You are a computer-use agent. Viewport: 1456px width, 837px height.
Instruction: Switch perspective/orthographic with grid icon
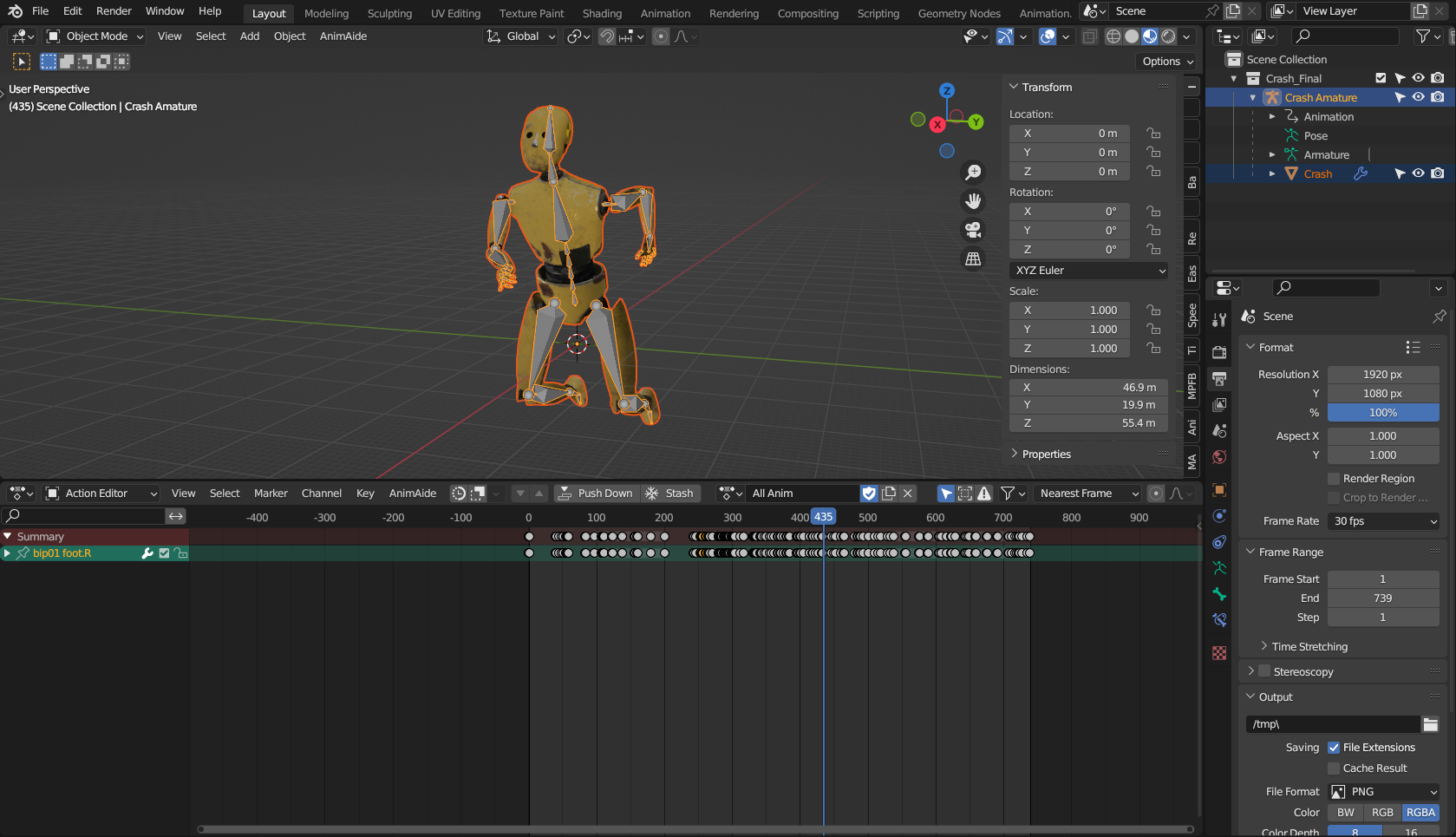tap(973, 258)
